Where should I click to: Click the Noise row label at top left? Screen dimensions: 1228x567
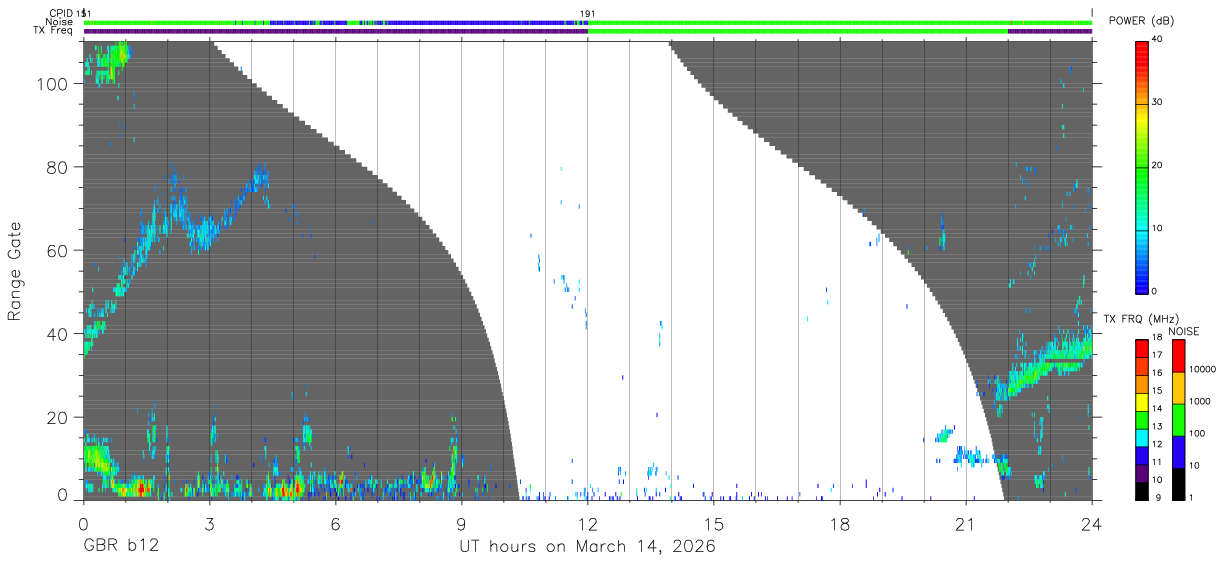tap(58, 22)
